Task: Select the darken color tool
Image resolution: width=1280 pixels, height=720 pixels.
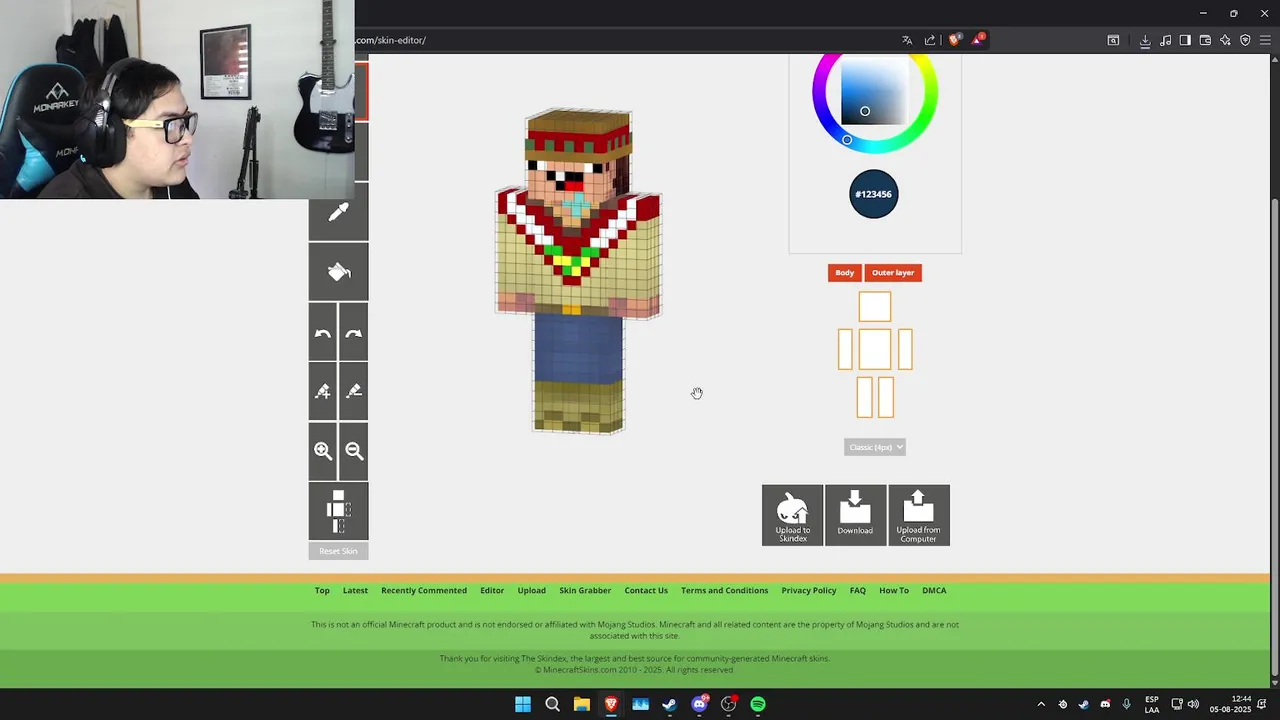Action: [354, 392]
